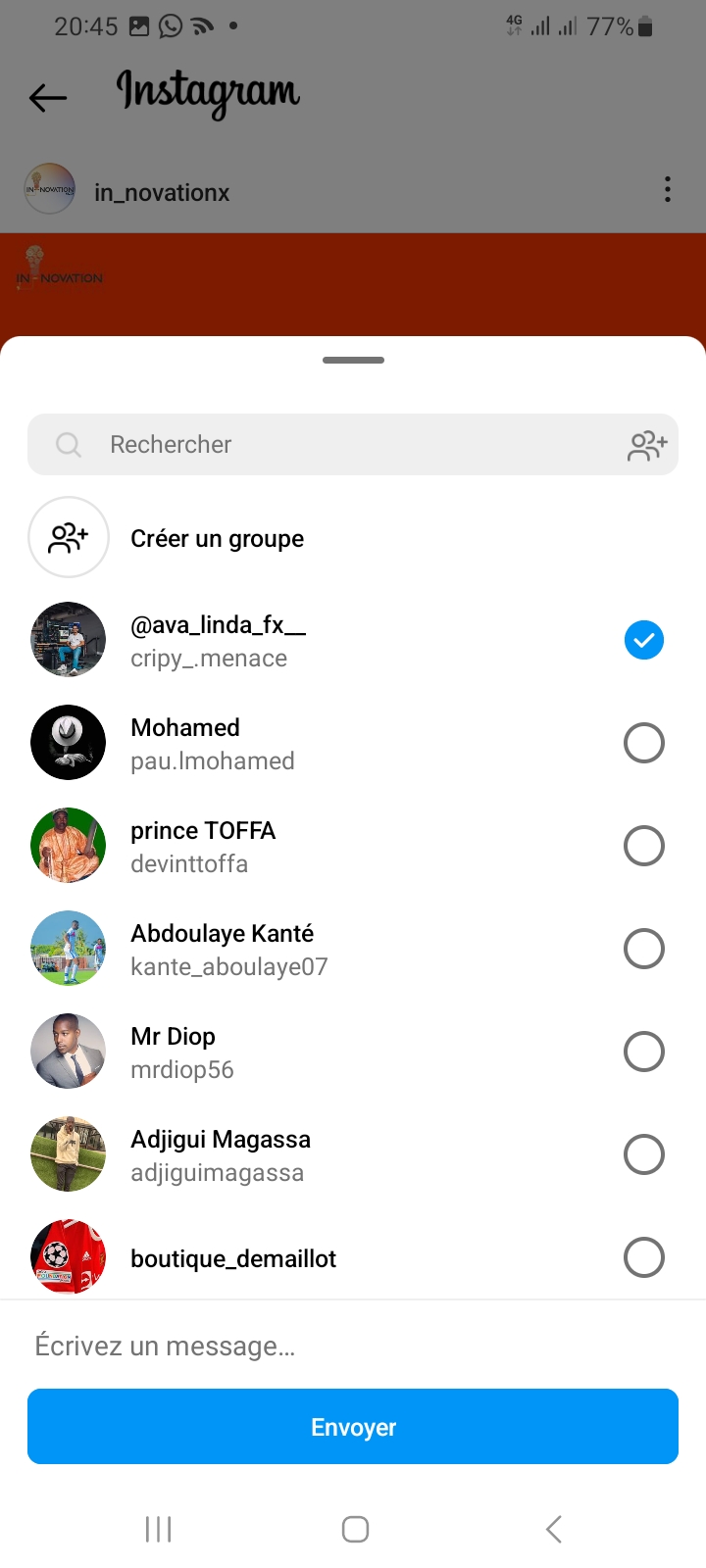
Task: Open the three-dot post options menu
Action: (x=667, y=189)
